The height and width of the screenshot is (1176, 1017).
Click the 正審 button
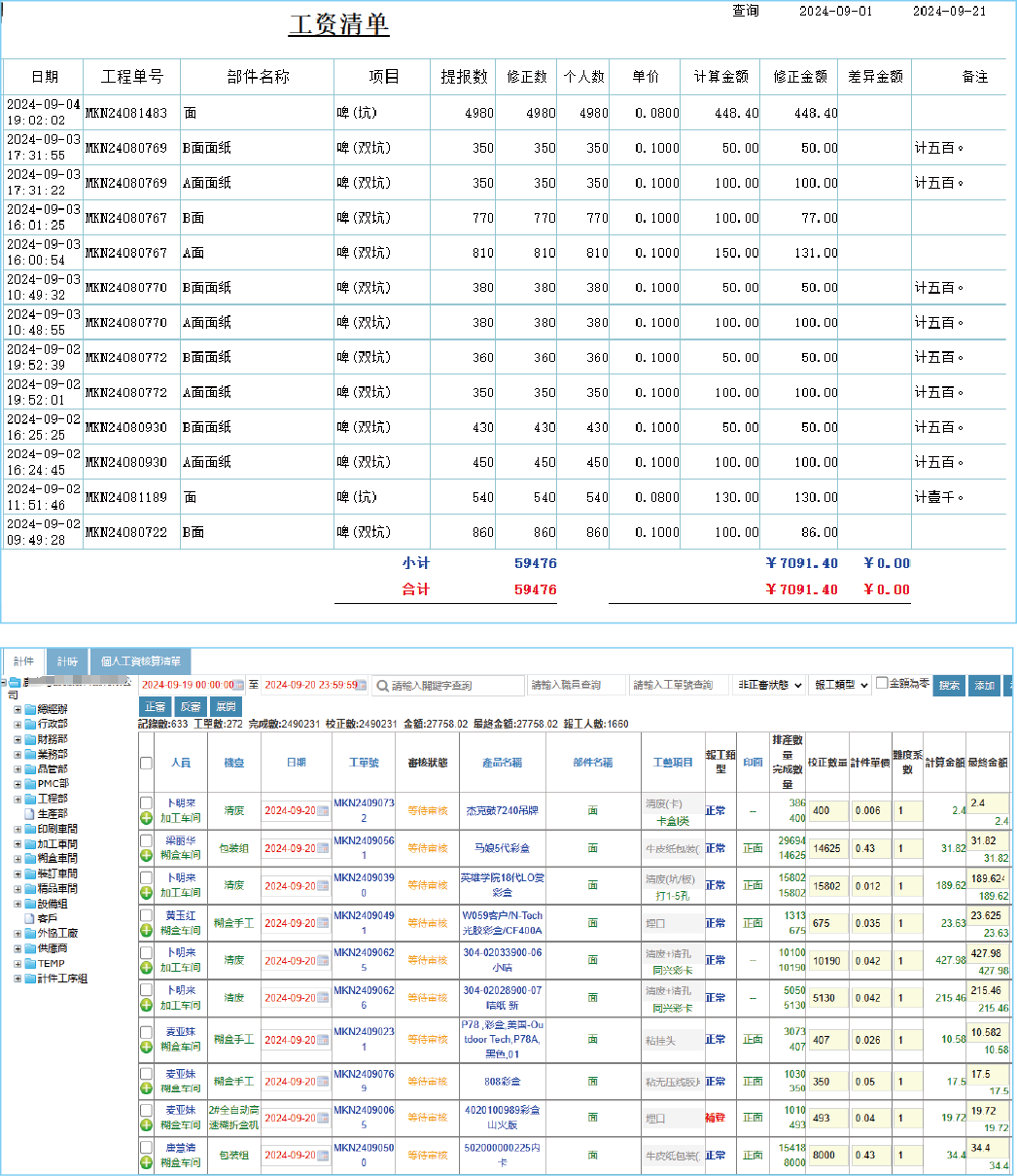(155, 707)
